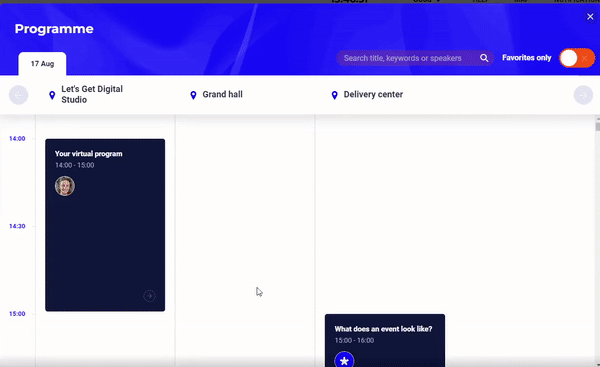
Task: Click the search magnifier icon
Action: pos(484,58)
